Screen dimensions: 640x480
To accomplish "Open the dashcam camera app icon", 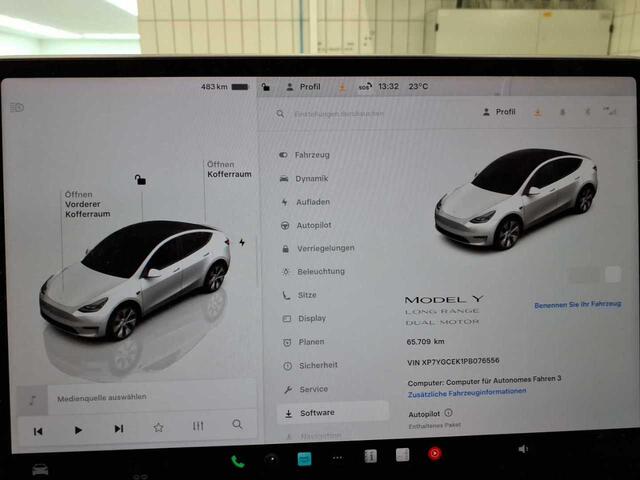I will (271, 459).
